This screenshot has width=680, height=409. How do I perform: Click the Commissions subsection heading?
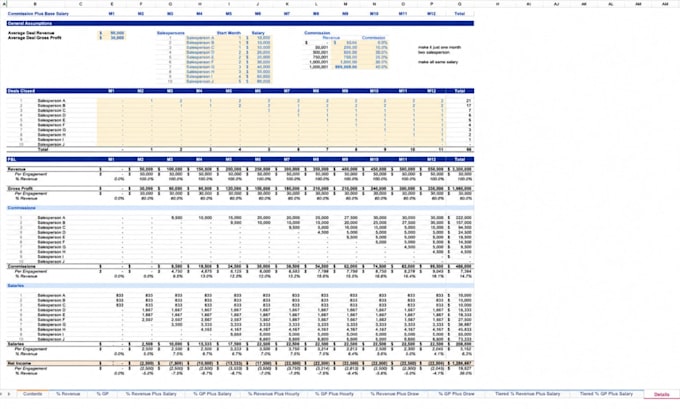[21, 208]
